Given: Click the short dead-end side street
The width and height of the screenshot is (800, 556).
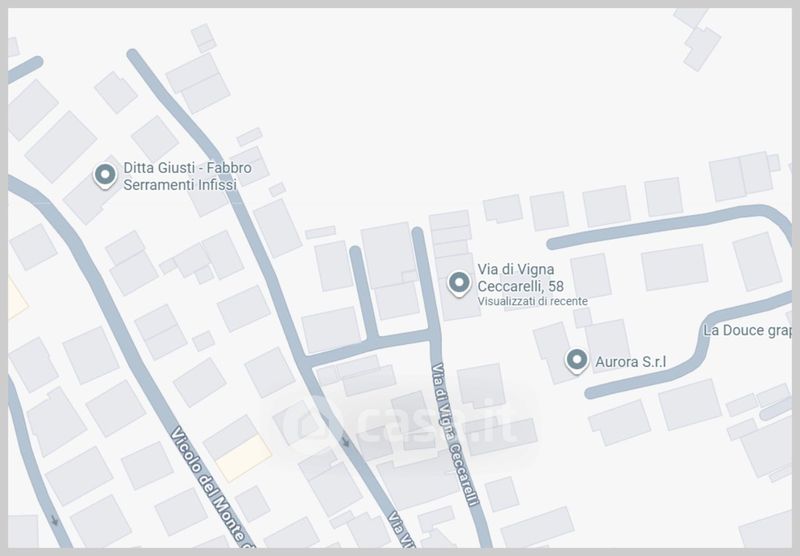Looking at the screenshot, I should tap(364, 292).
